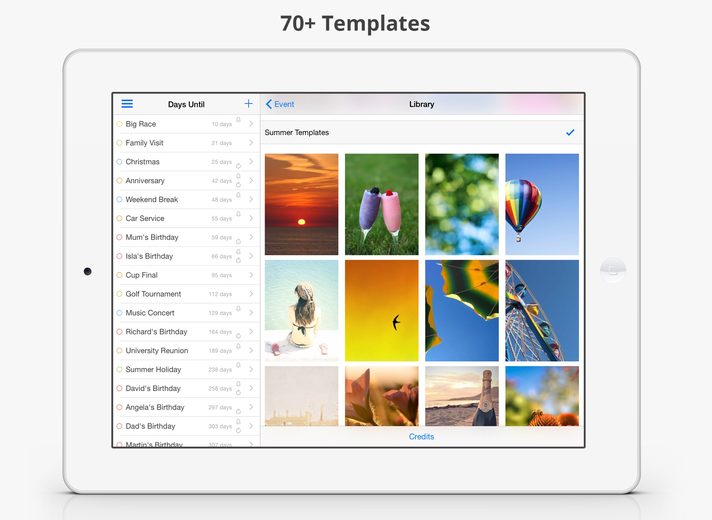Open the Credits link
The height and width of the screenshot is (520, 712).
pyautogui.click(x=421, y=436)
